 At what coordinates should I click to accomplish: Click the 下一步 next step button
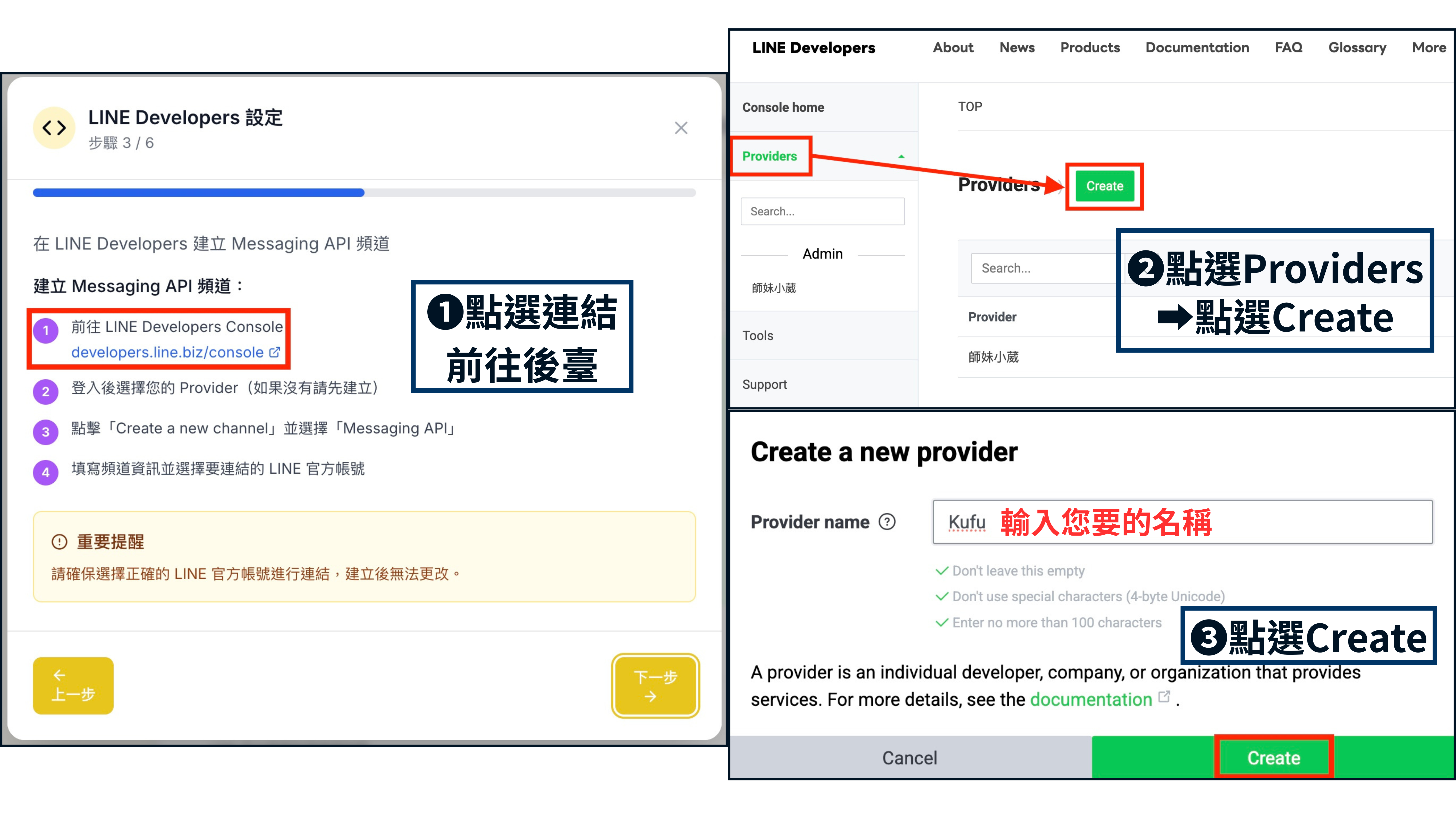pos(655,686)
